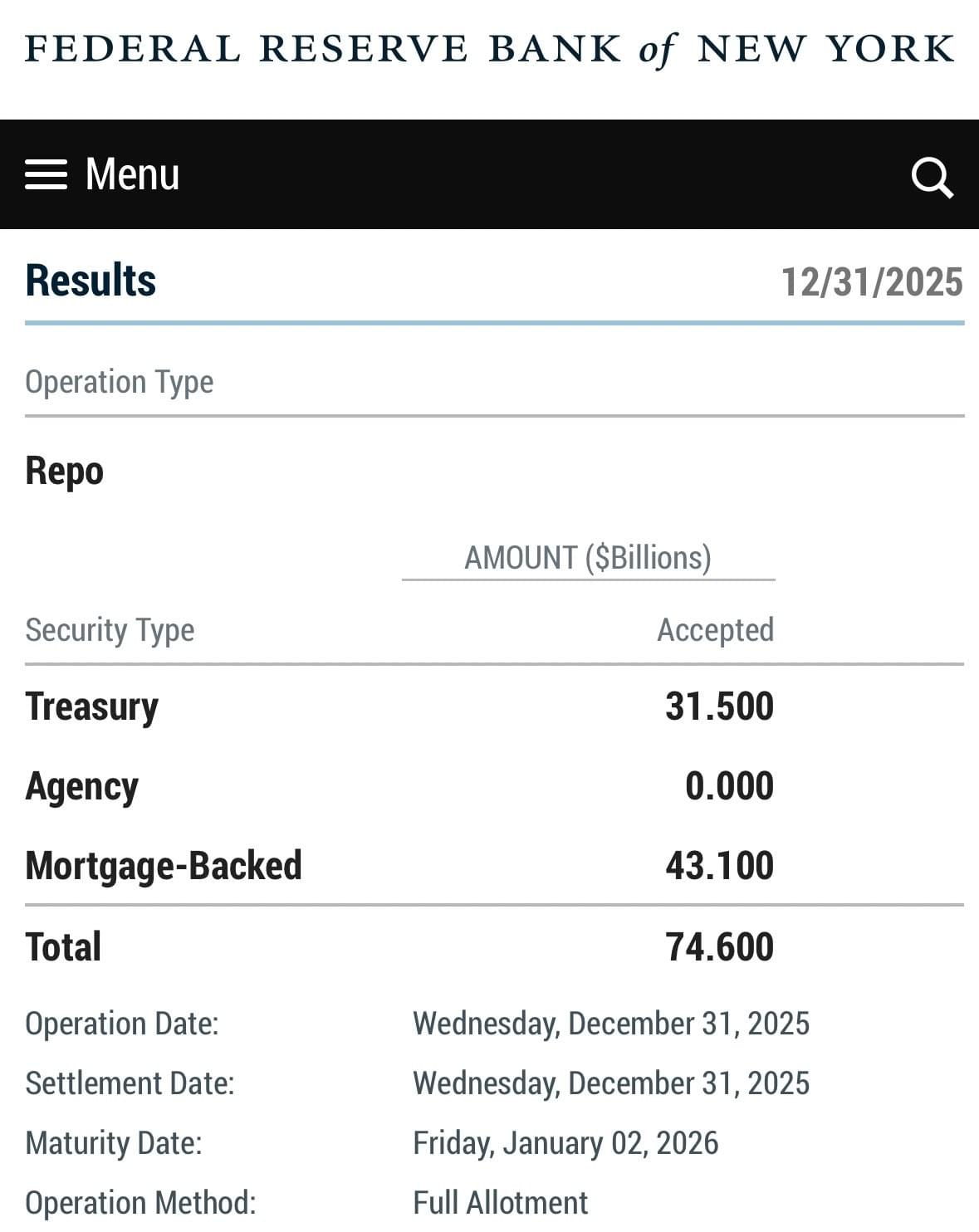This screenshot has height=1232, width=979.
Task: Select the Agency row label
Action: tap(81, 787)
